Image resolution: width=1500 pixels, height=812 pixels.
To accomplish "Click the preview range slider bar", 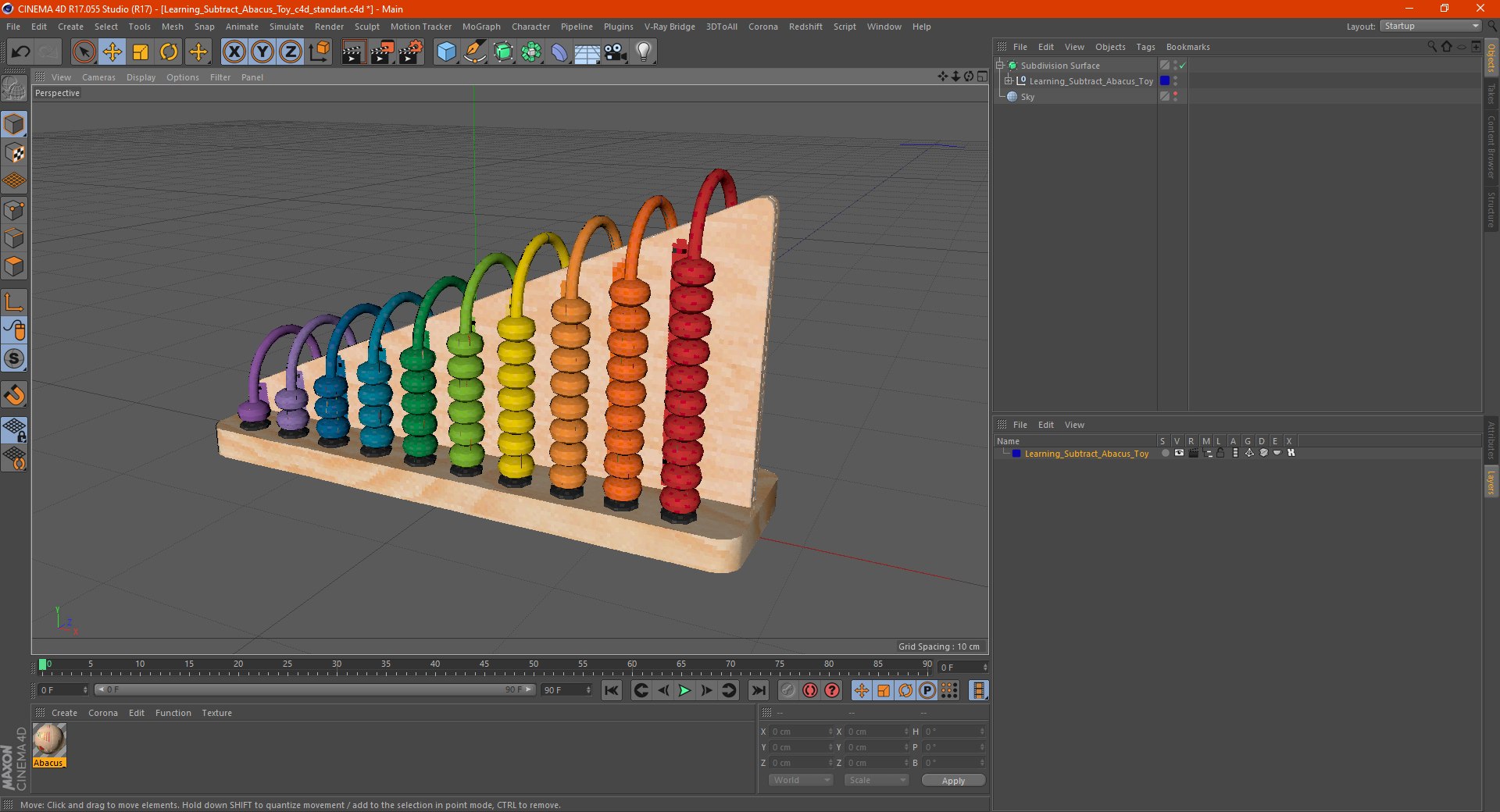I will [314, 689].
